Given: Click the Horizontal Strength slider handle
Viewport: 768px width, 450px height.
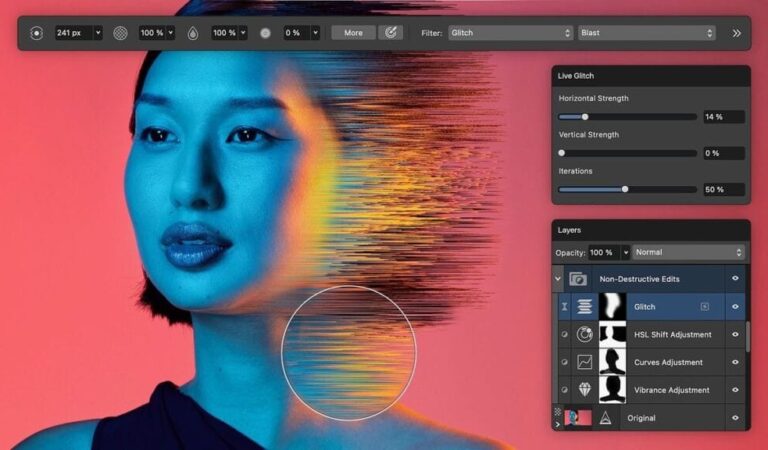Looking at the screenshot, I should pyautogui.click(x=585, y=117).
